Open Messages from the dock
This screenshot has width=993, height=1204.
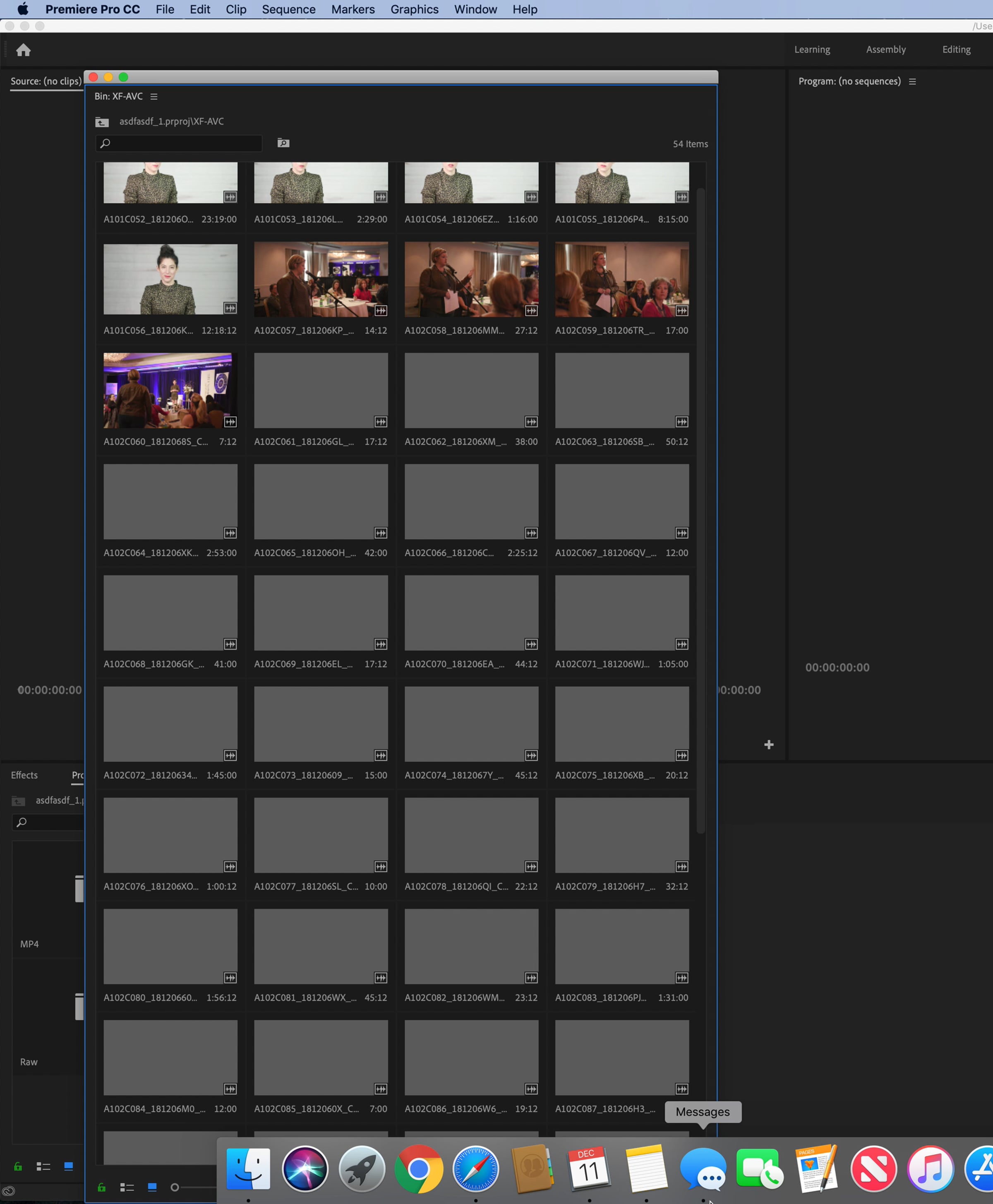tap(703, 1170)
